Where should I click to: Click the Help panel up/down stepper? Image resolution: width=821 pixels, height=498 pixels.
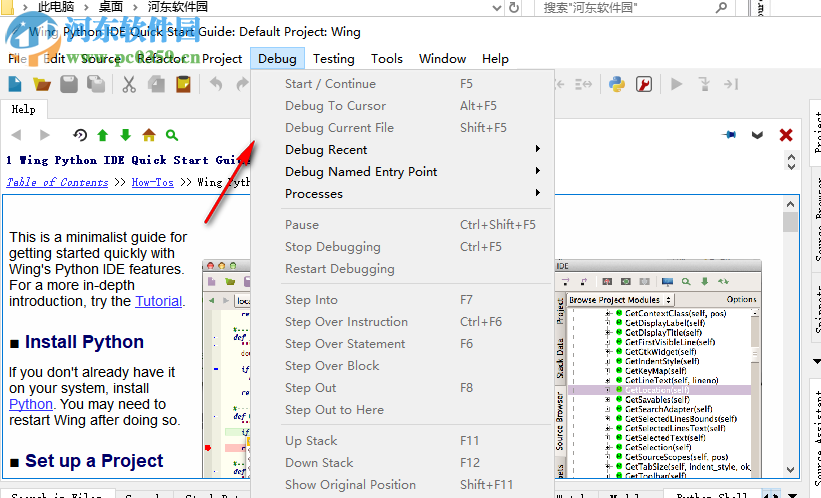click(x=791, y=161)
